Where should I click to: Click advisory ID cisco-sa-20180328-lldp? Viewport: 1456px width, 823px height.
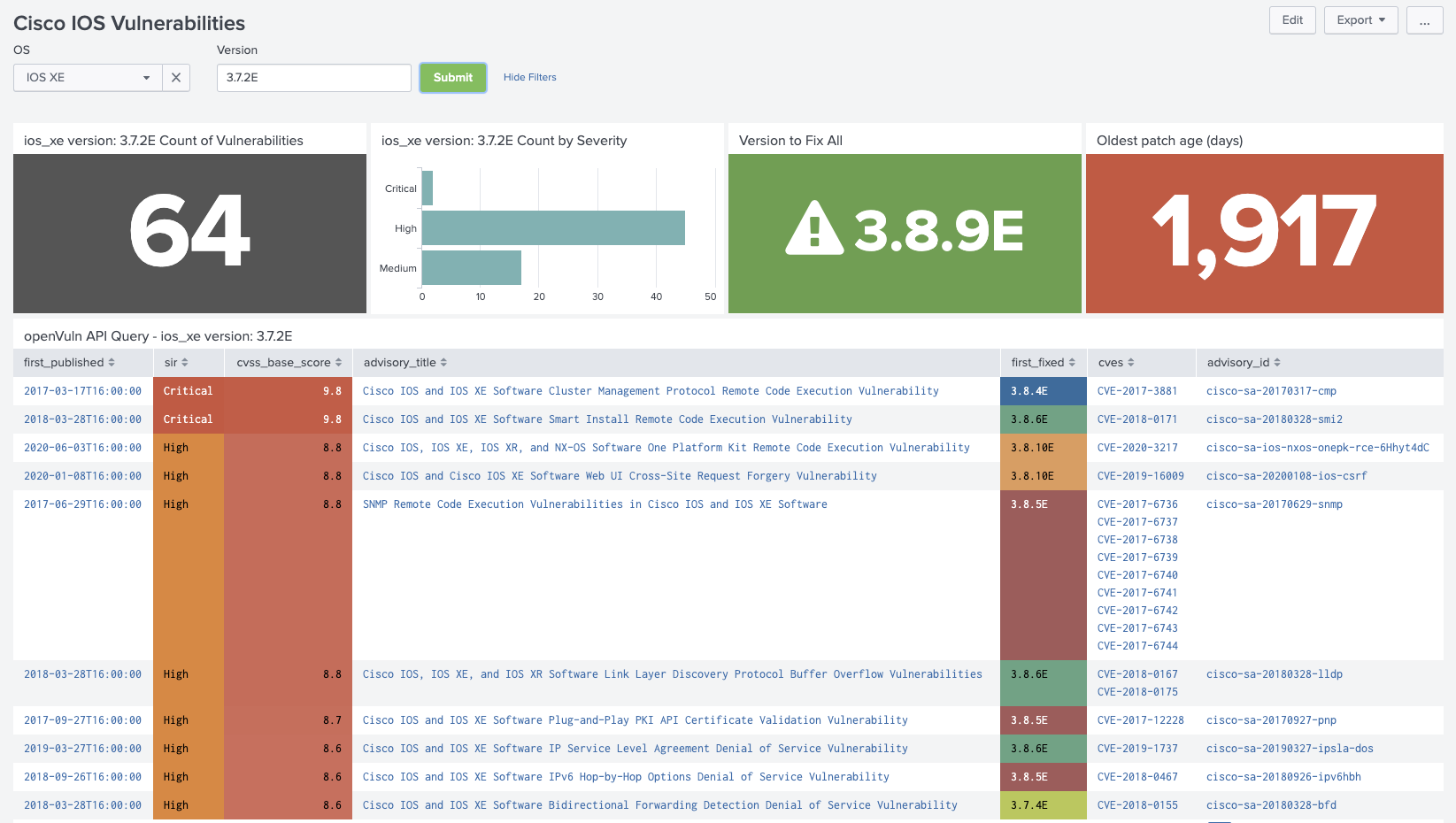(x=1274, y=674)
